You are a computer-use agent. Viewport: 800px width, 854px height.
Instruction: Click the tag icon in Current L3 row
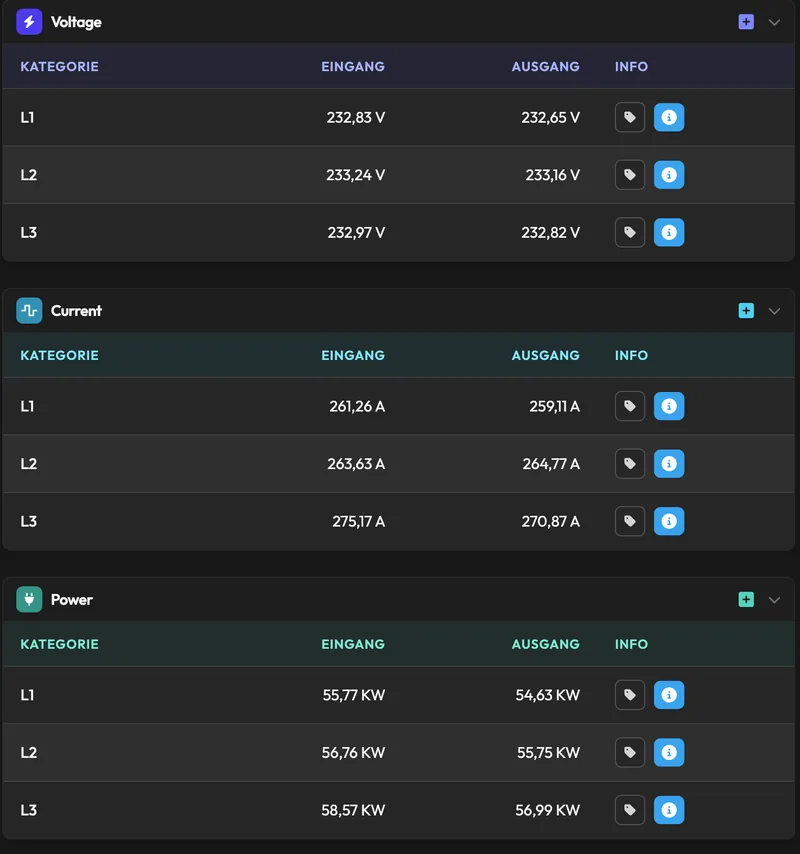[x=630, y=521]
